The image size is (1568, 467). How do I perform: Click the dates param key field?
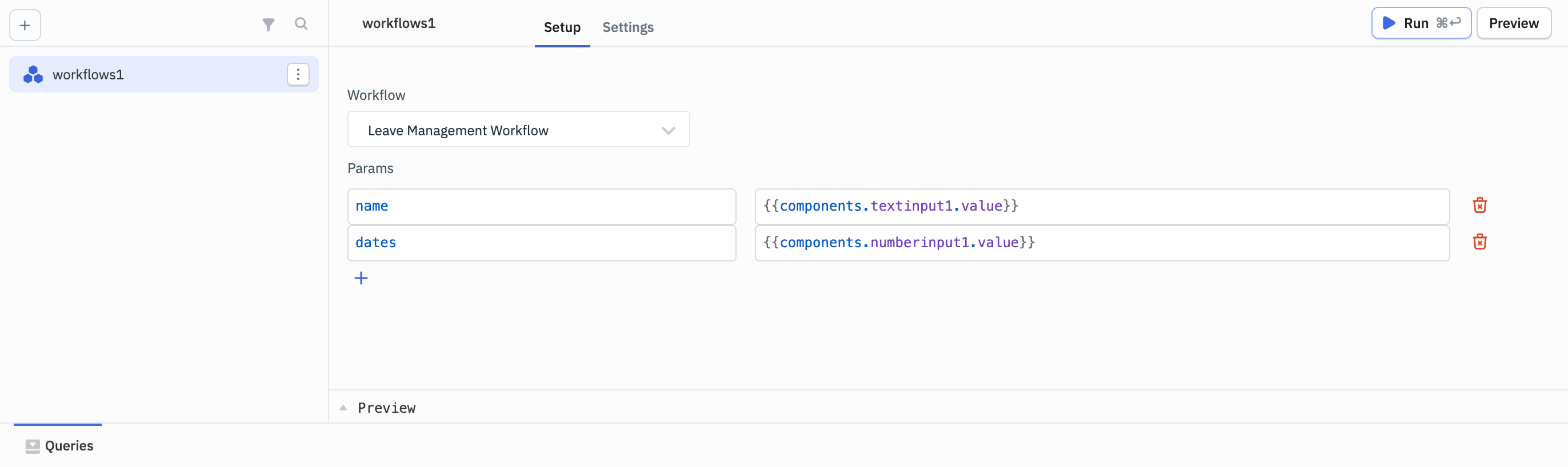(541, 243)
